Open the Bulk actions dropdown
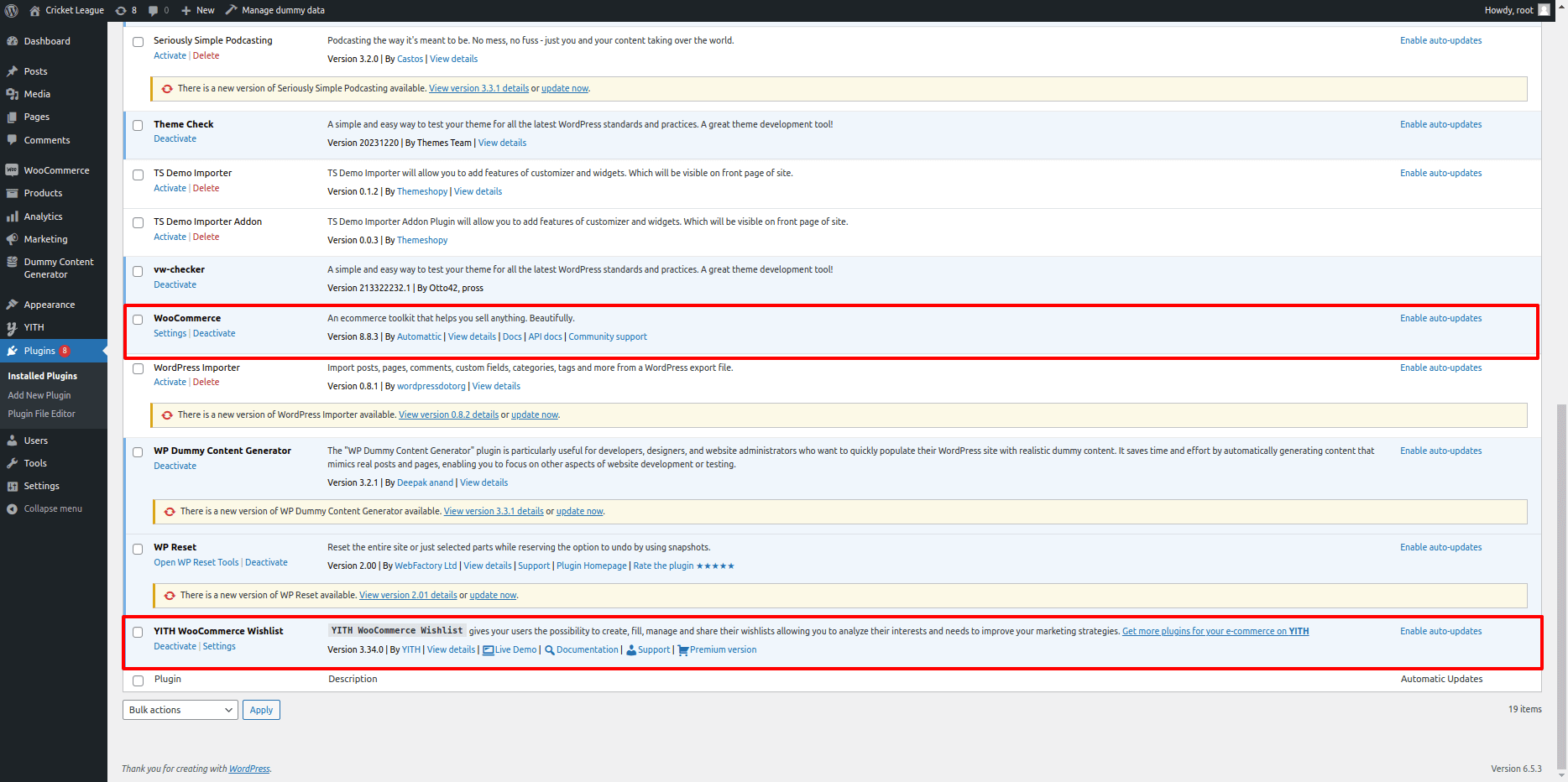This screenshot has width=1568, height=782. pos(180,710)
